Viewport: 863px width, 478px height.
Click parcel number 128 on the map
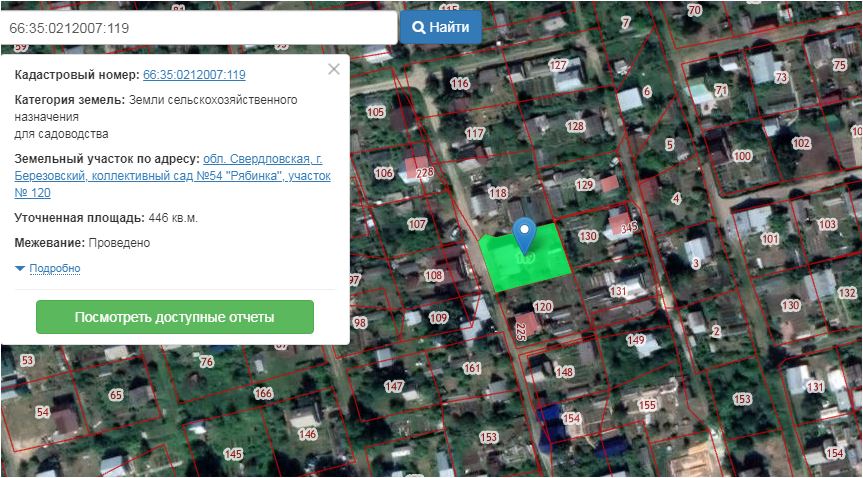(x=575, y=126)
